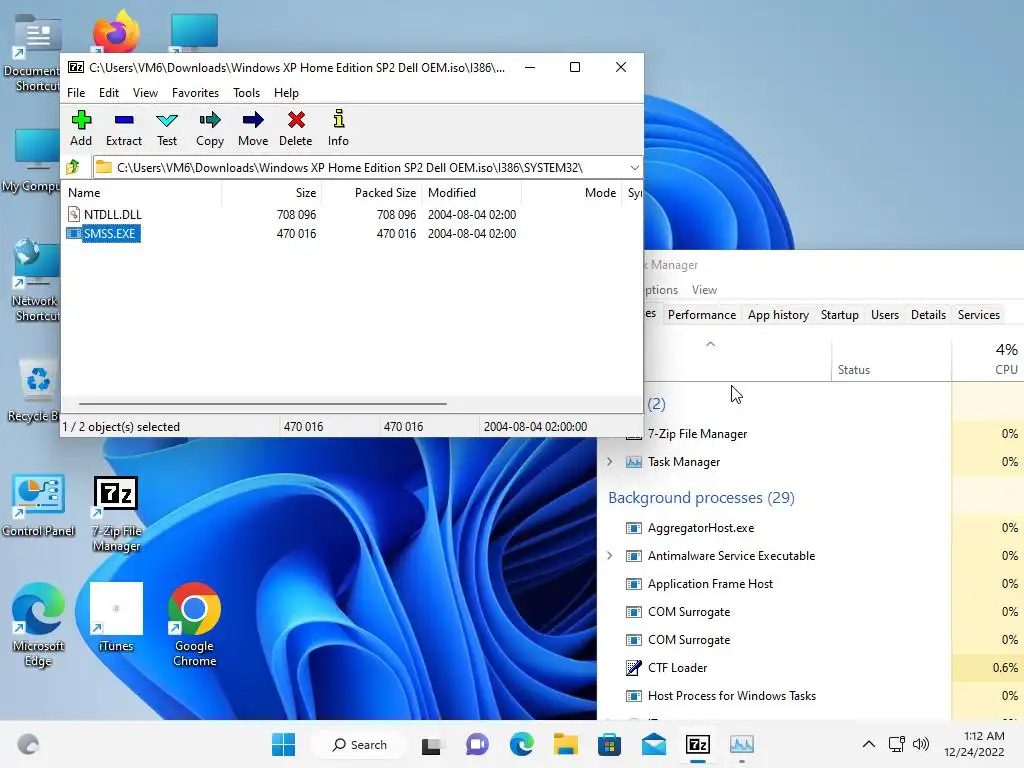
Task: Open the Favorites menu
Action: tap(195, 93)
